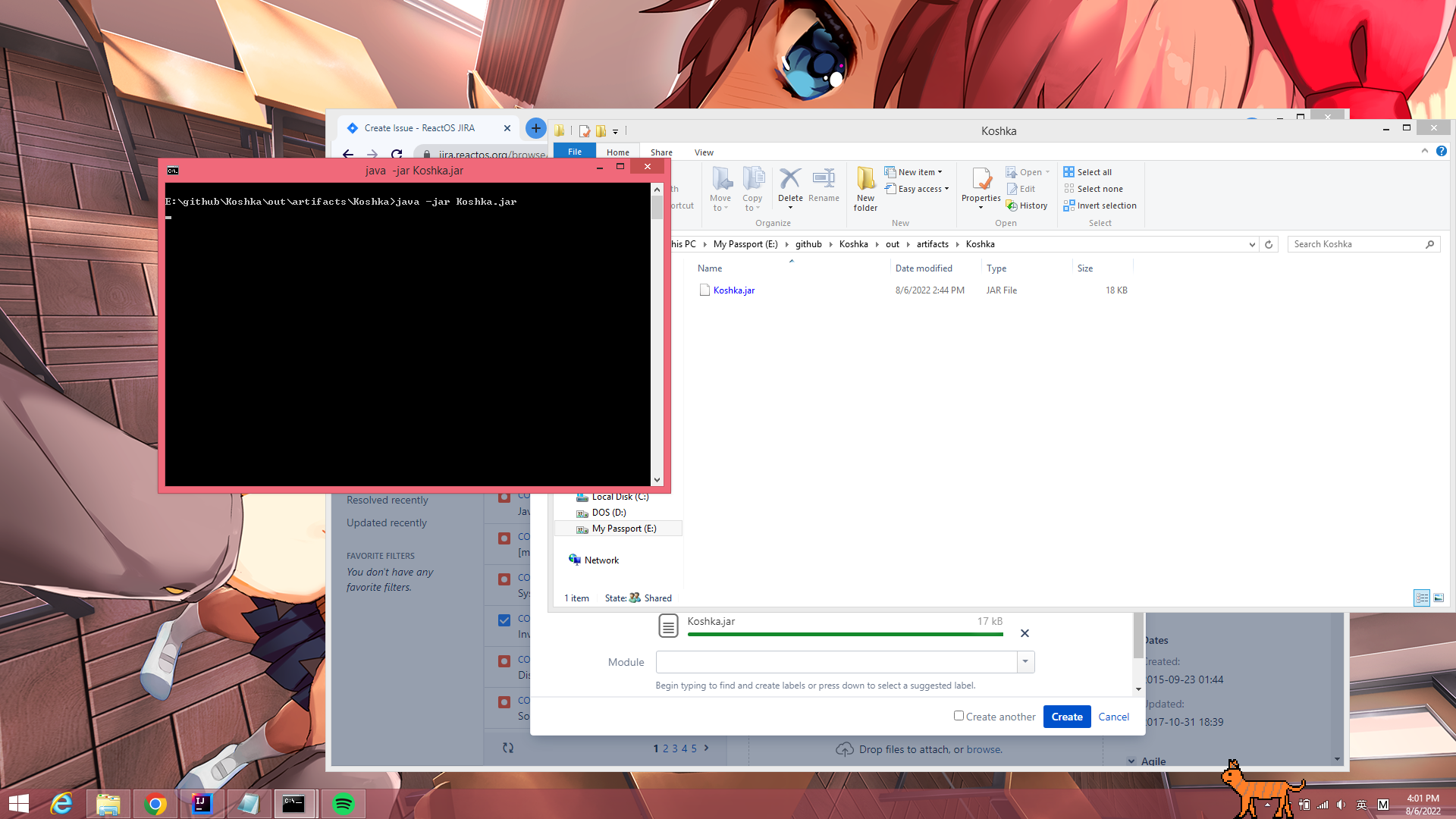Open Spotify from the taskbar

(x=344, y=804)
